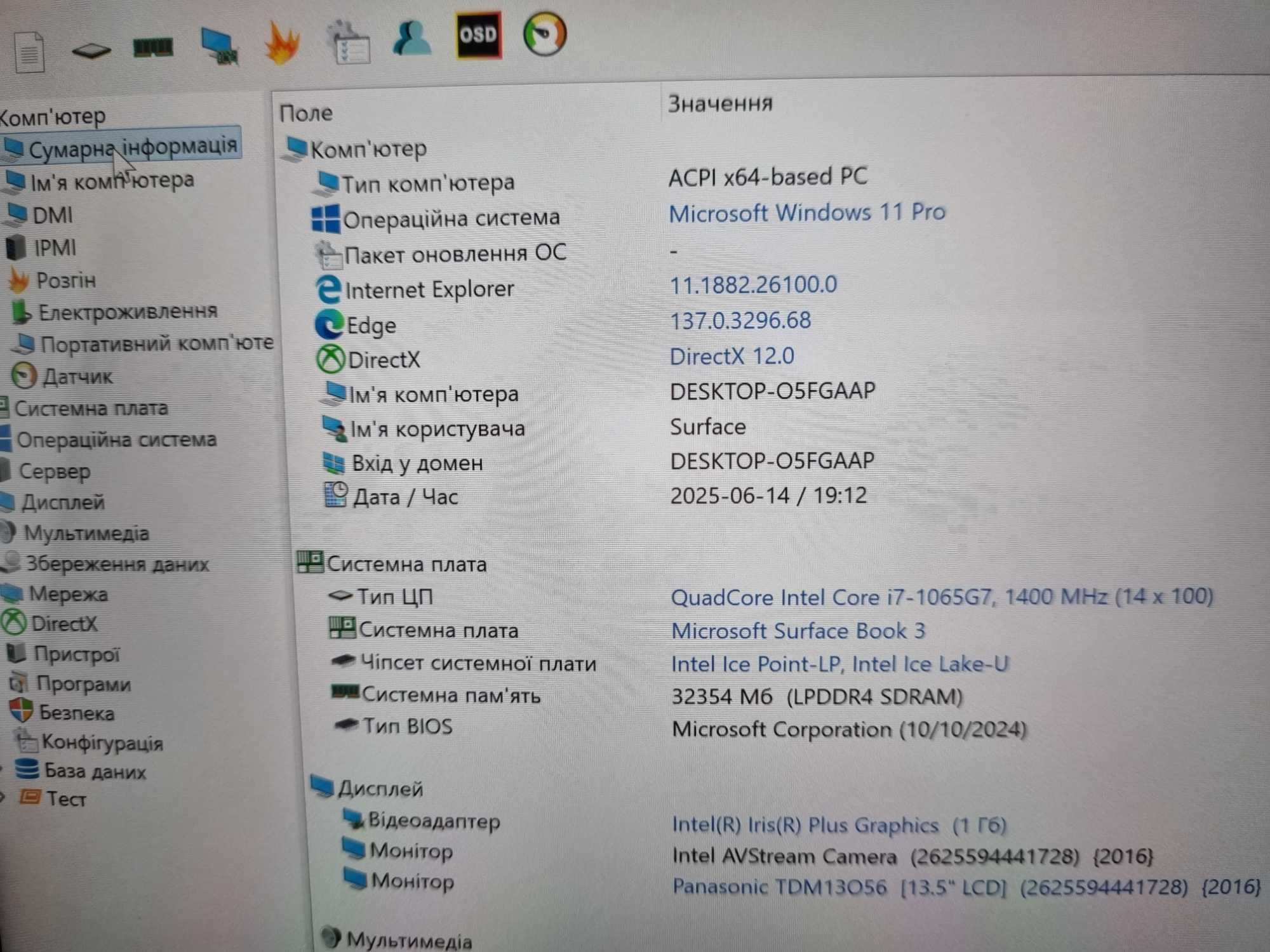This screenshot has height=952, width=1270.
Task: Open the SensorPanel gauge icon
Action: click(545, 34)
